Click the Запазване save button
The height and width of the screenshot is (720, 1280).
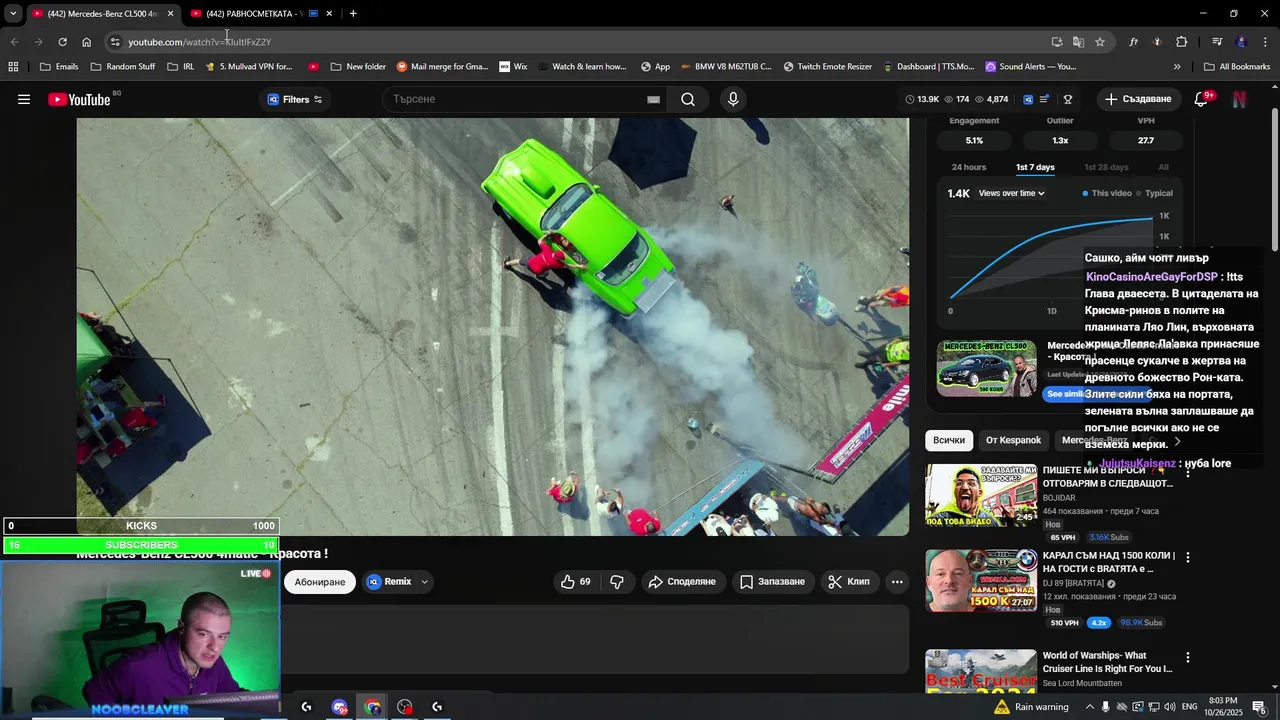pyautogui.click(x=772, y=582)
